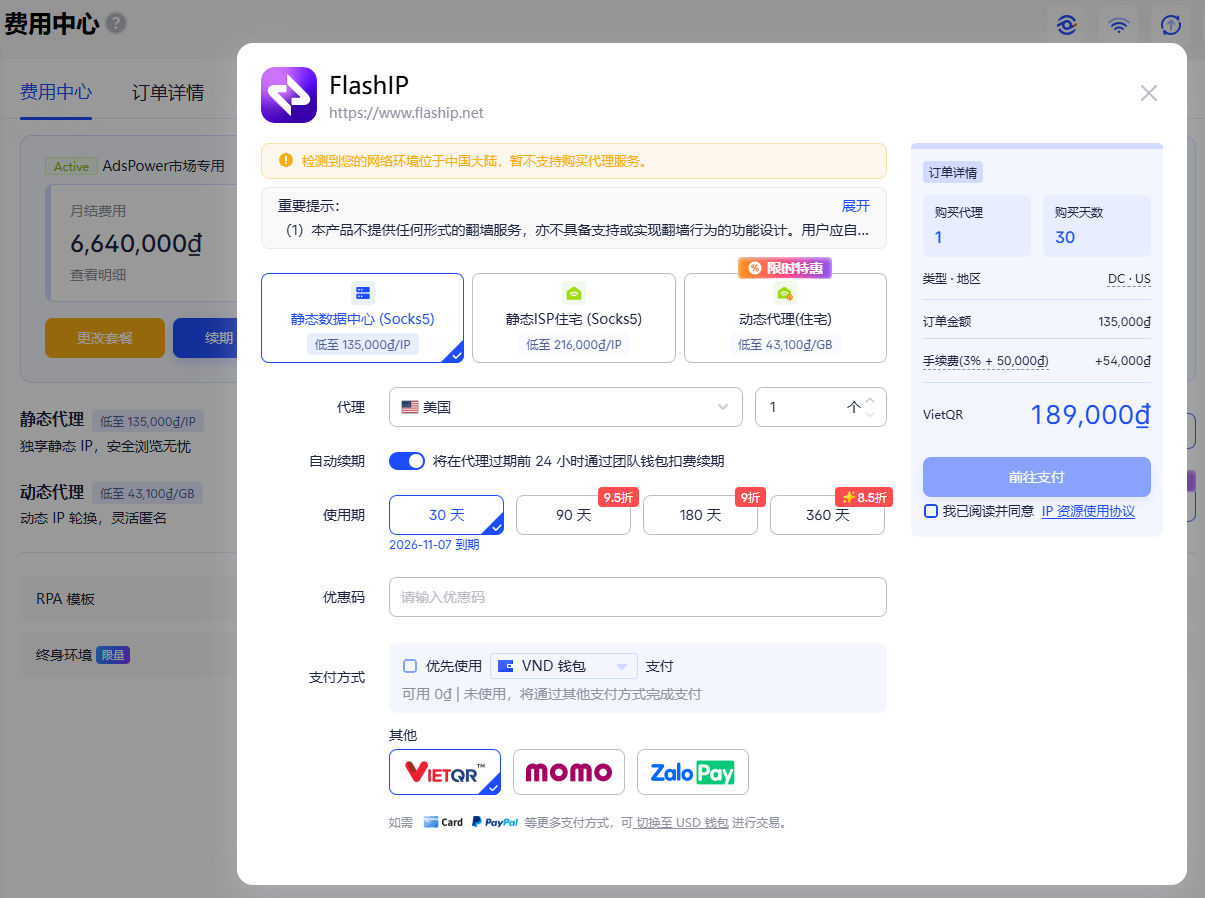Click the 动态代理 heading in background
Image resolution: width=1205 pixels, height=898 pixels.
[x=52, y=492]
